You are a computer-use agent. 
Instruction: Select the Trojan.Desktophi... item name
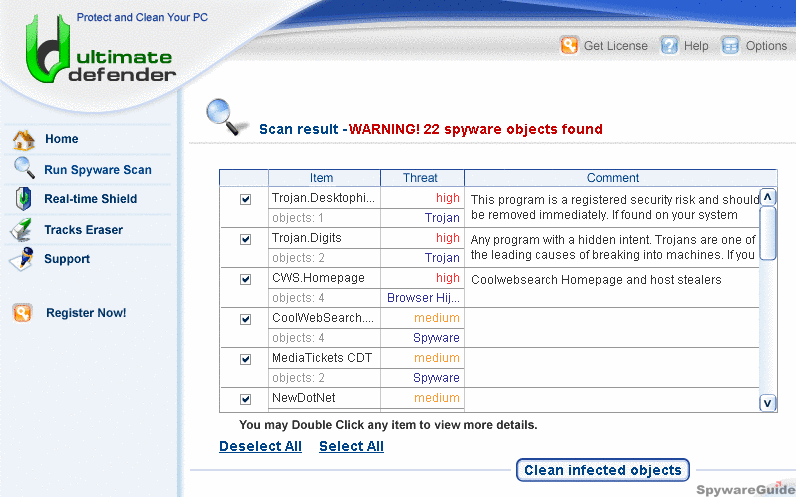pyautogui.click(x=323, y=197)
